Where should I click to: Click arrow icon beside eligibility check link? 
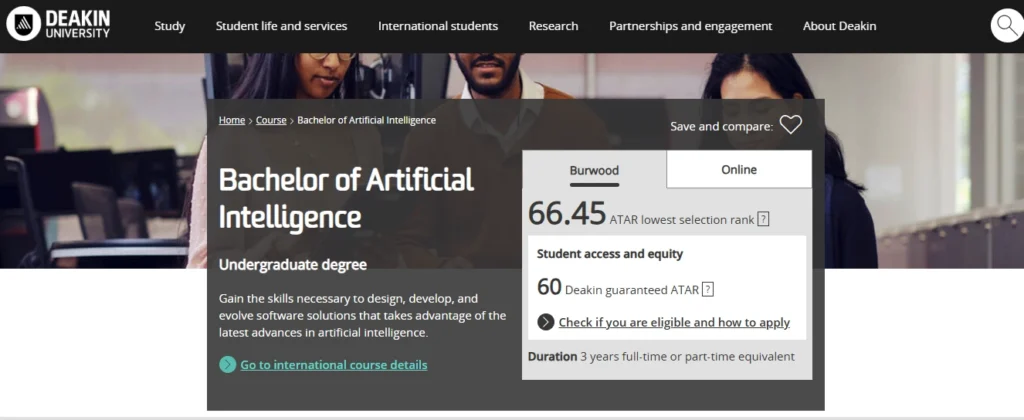pyautogui.click(x=546, y=322)
